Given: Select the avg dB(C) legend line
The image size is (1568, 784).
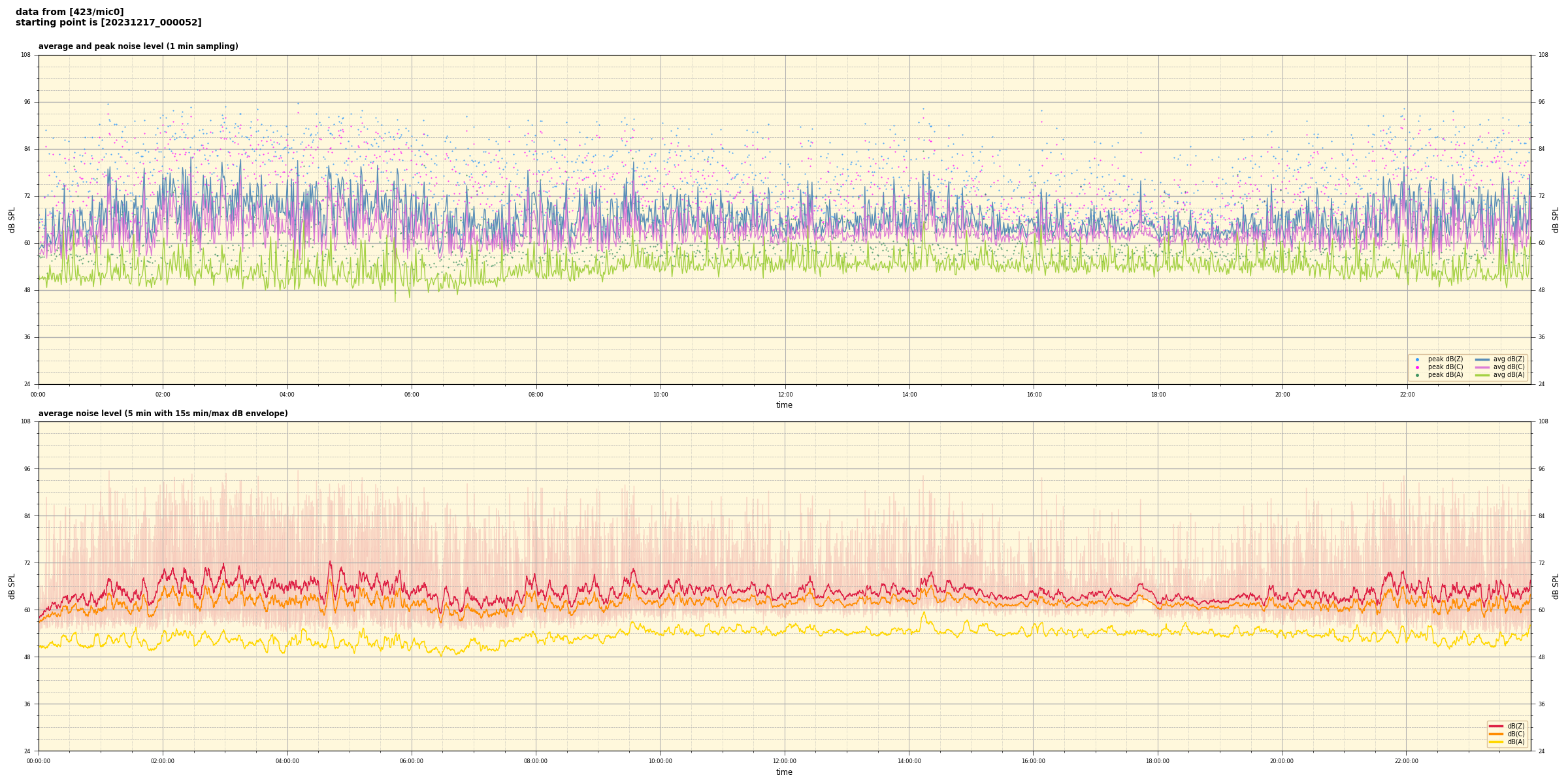Looking at the screenshot, I should coord(1482,367).
